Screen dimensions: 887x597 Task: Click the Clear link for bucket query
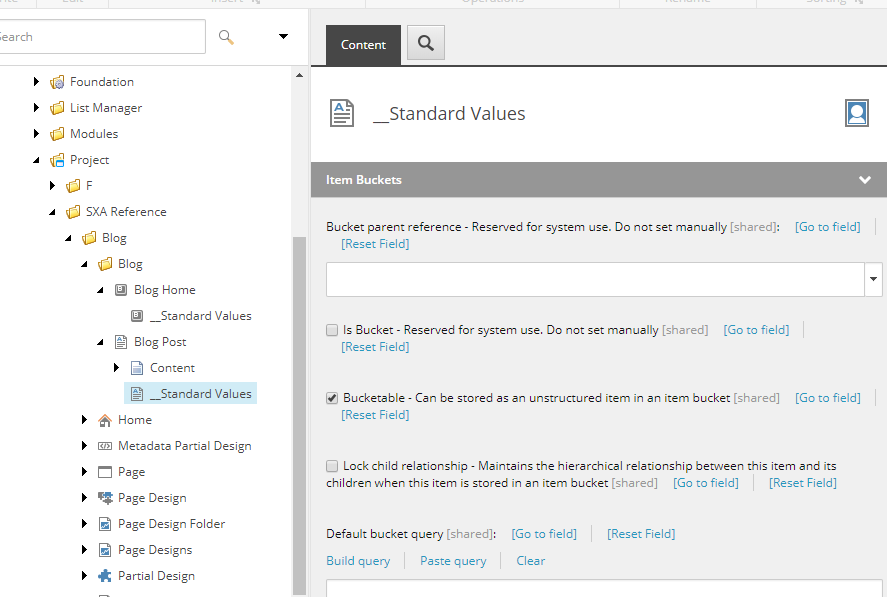coord(531,561)
